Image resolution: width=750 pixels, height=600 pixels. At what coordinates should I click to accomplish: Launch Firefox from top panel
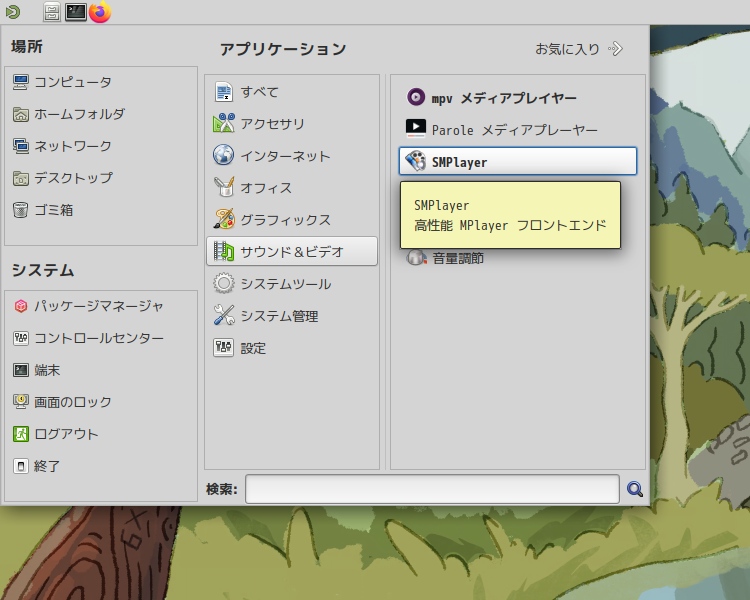[x=100, y=11]
